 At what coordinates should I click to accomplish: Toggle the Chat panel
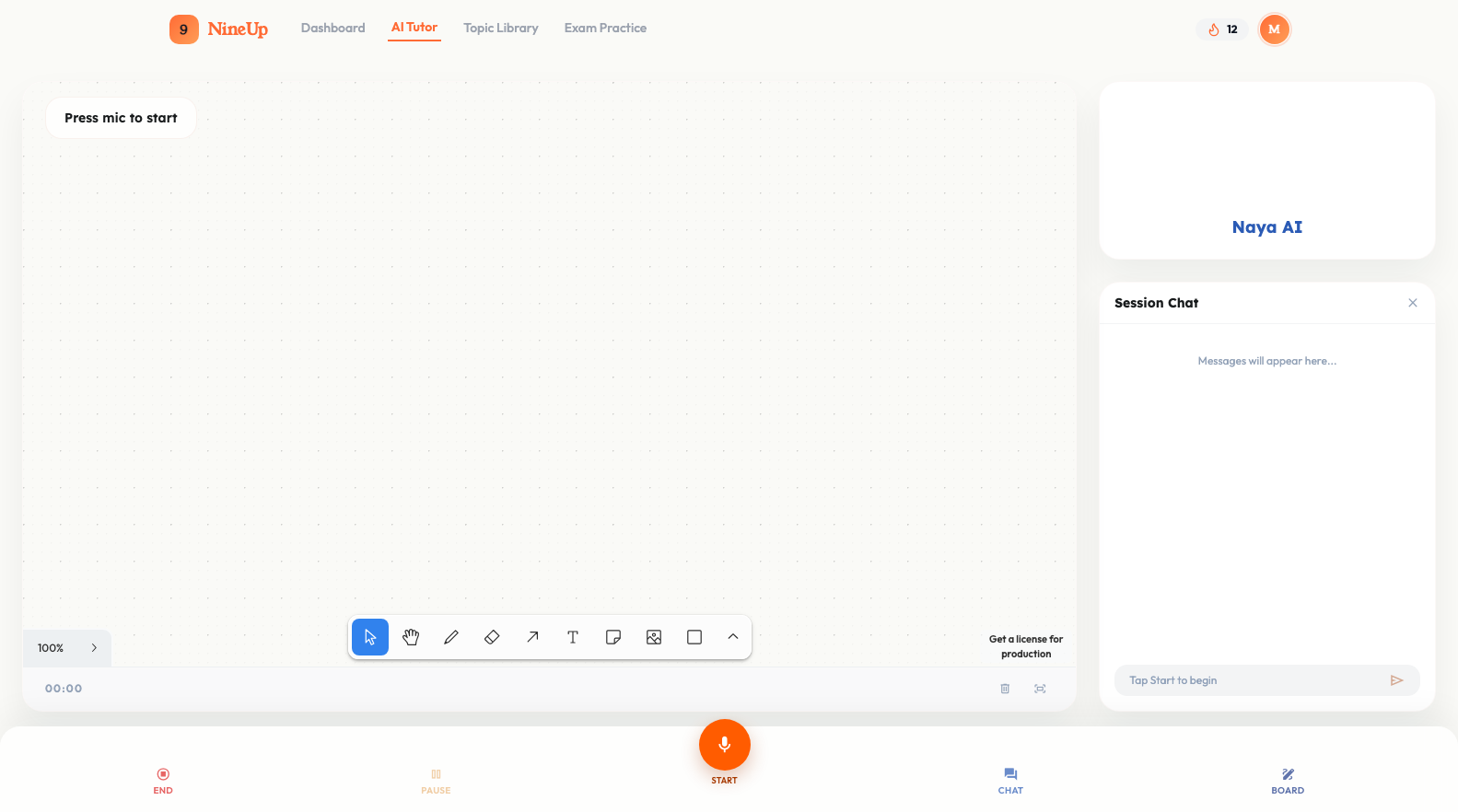point(1010,780)
